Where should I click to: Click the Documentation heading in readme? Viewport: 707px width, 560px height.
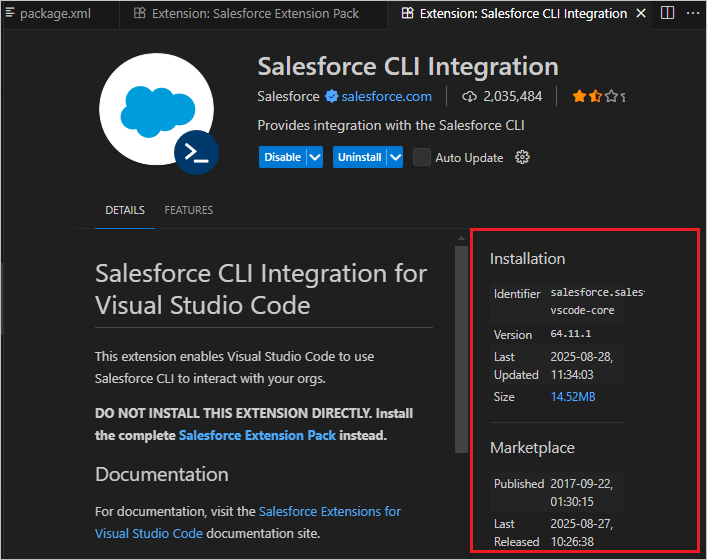[x=162, y=474]
